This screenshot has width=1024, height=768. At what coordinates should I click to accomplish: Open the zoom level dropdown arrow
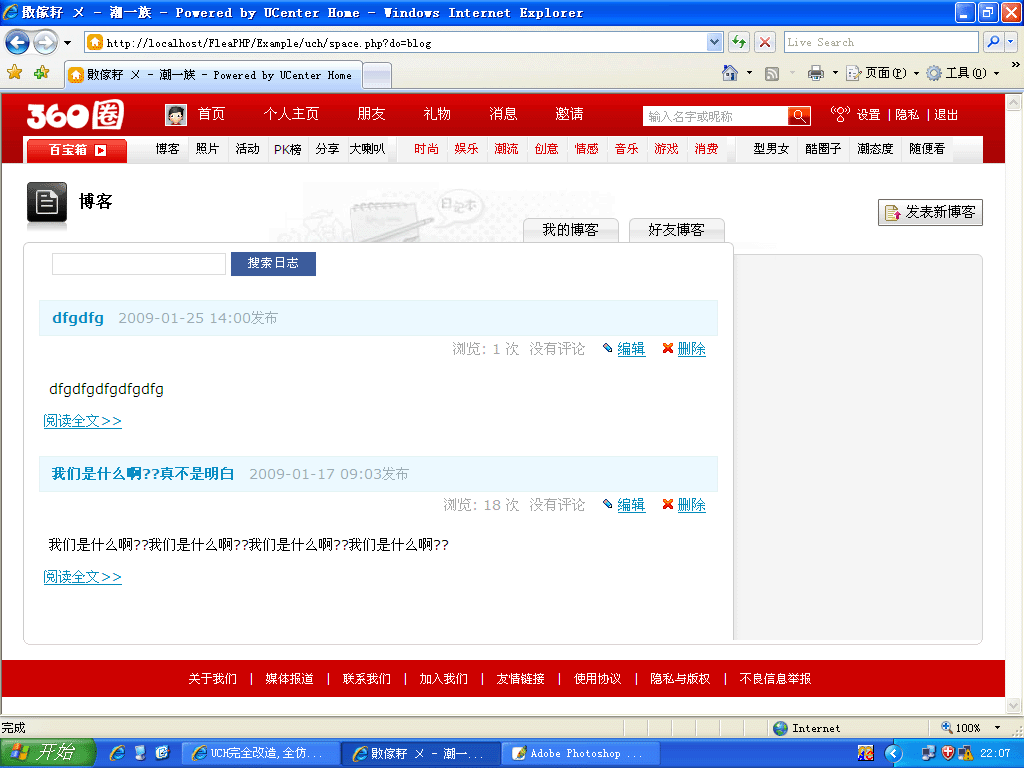[x=997, y=728]
